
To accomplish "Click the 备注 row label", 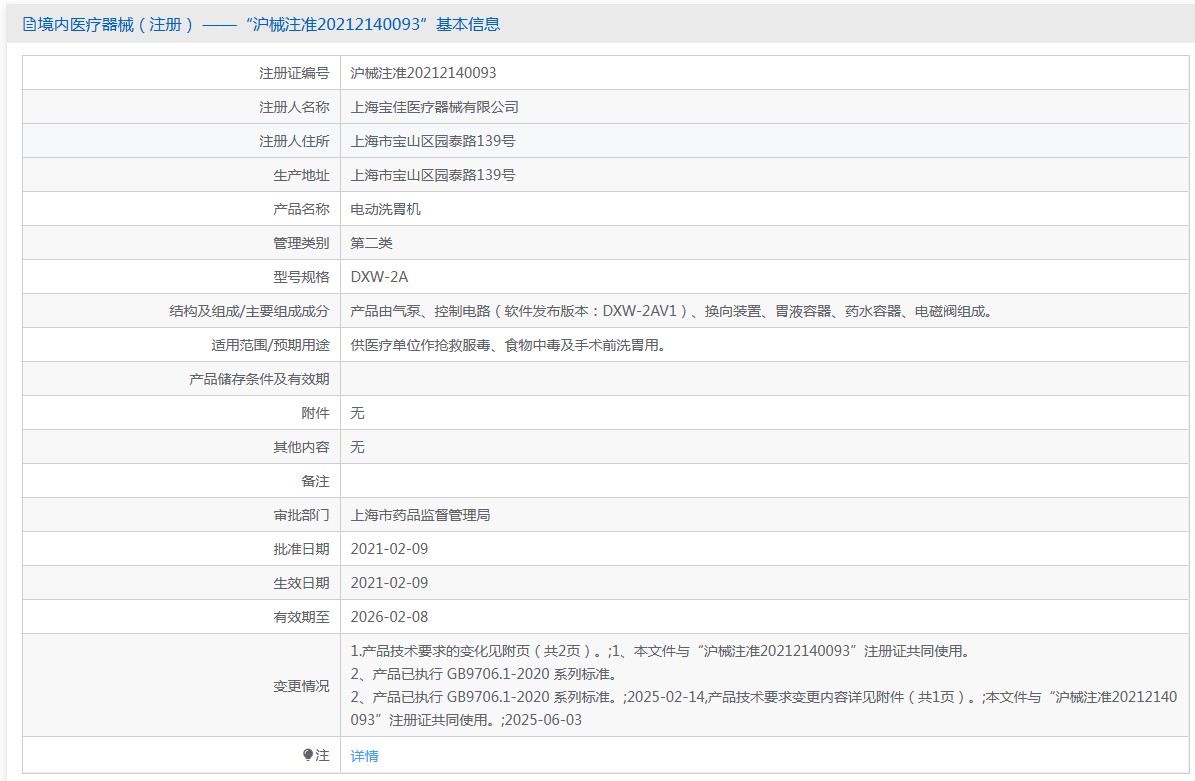I will click(x=315, y=481).
